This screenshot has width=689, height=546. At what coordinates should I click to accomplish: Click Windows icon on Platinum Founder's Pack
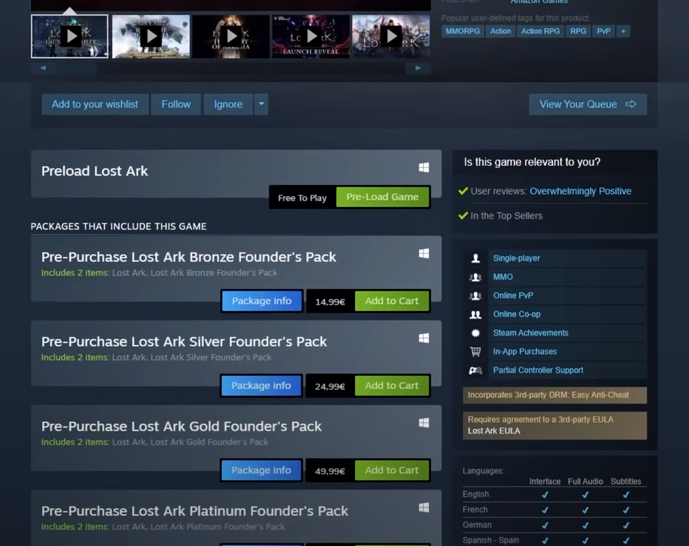(424, 507)
